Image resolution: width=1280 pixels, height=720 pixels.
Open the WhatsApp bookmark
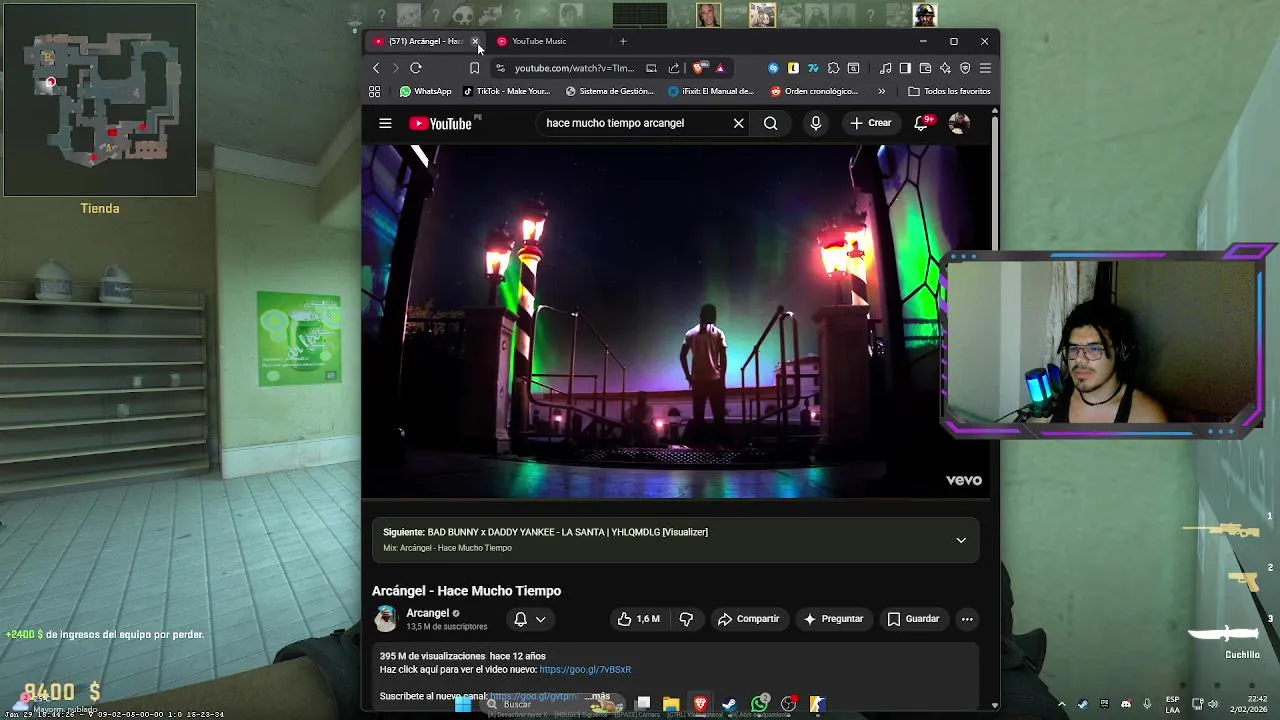425,91
